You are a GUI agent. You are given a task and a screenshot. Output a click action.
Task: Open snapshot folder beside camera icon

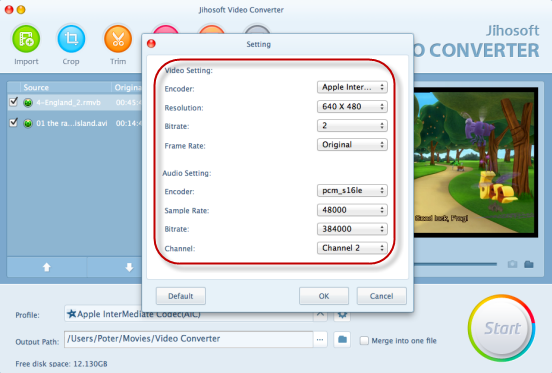click(x=529, y=264)
